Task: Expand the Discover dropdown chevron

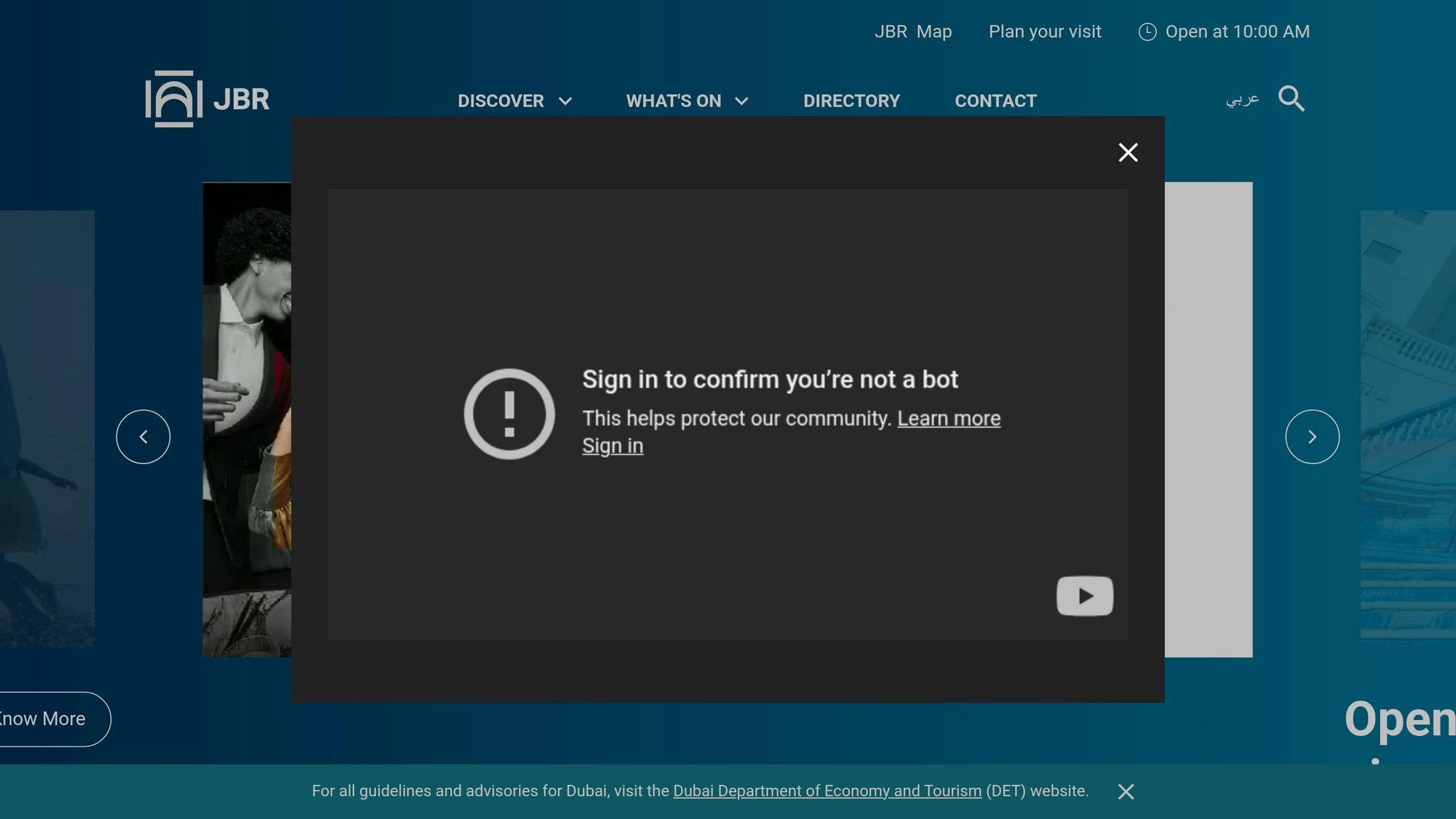Action: (x=565, y=101)
